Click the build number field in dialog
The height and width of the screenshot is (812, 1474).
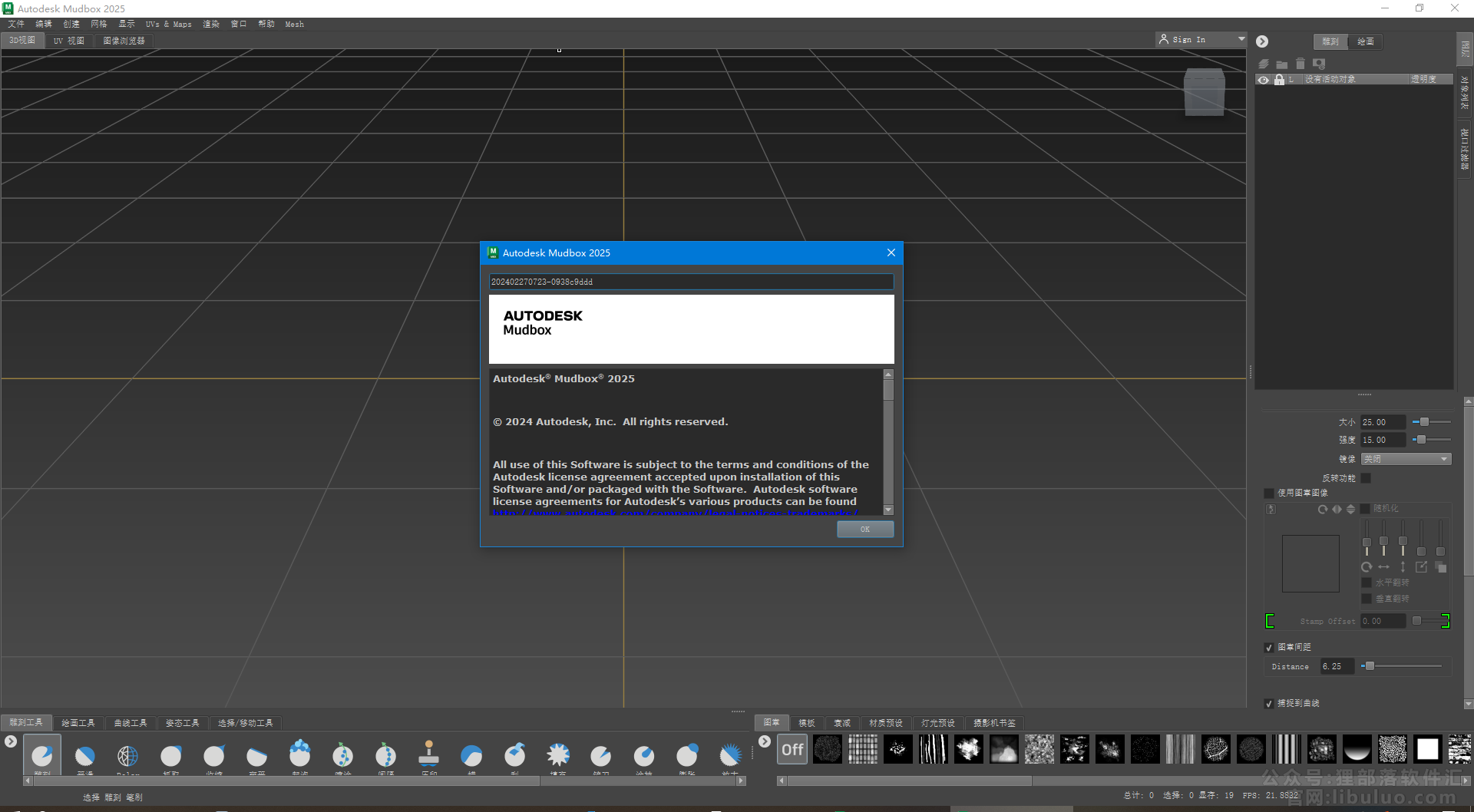click(691, 282)
